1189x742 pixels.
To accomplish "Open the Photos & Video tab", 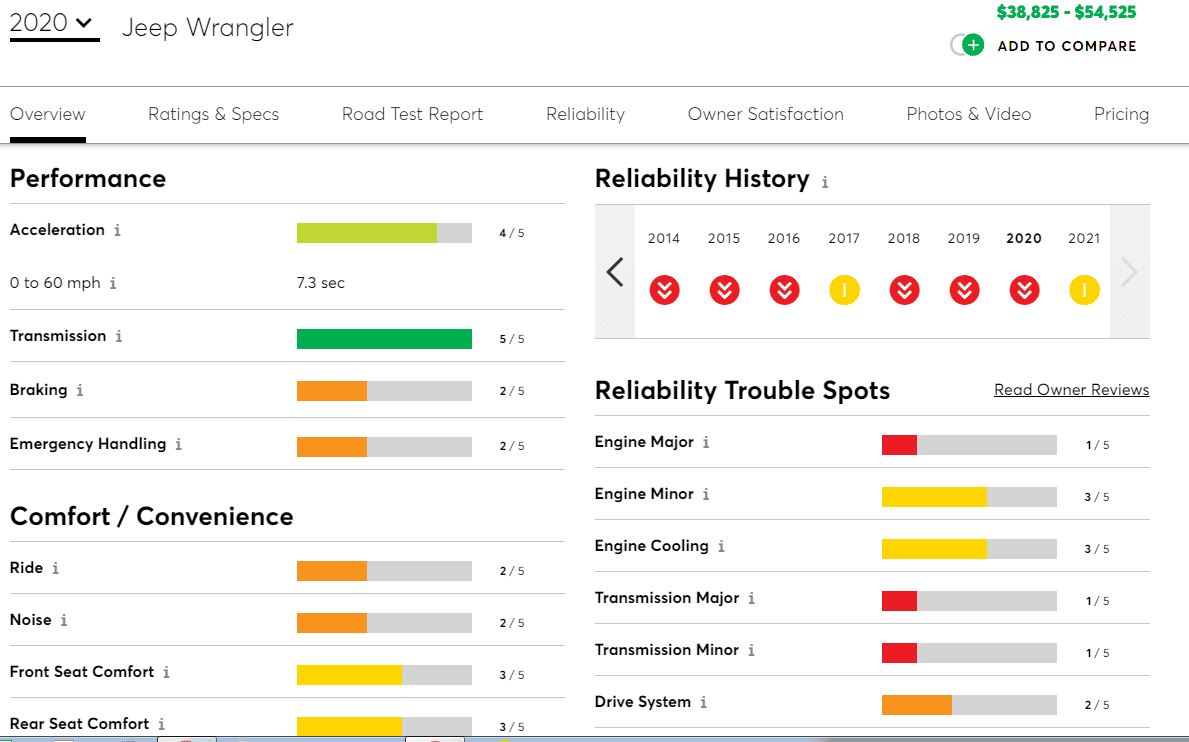I will coord(968,114).
